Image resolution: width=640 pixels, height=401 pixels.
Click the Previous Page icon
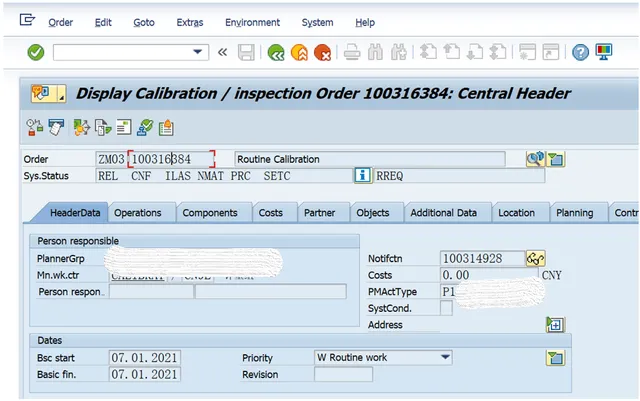click(451, 52)
